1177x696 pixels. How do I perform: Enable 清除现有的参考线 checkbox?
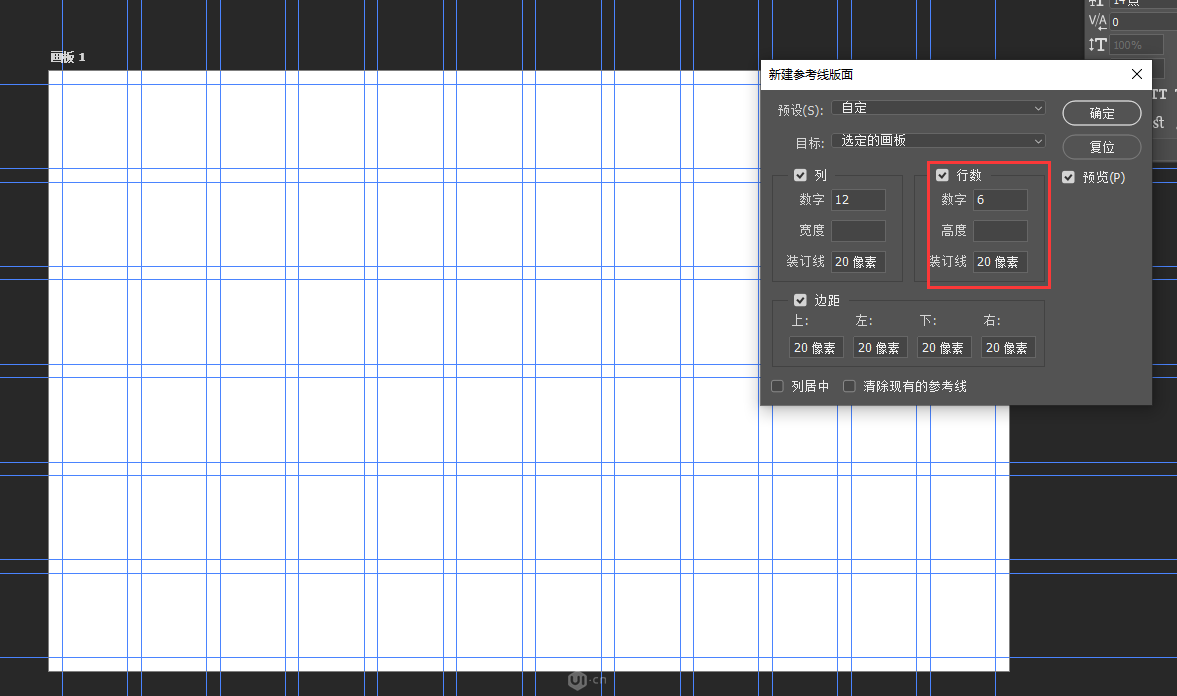click(x=849, y=386)
